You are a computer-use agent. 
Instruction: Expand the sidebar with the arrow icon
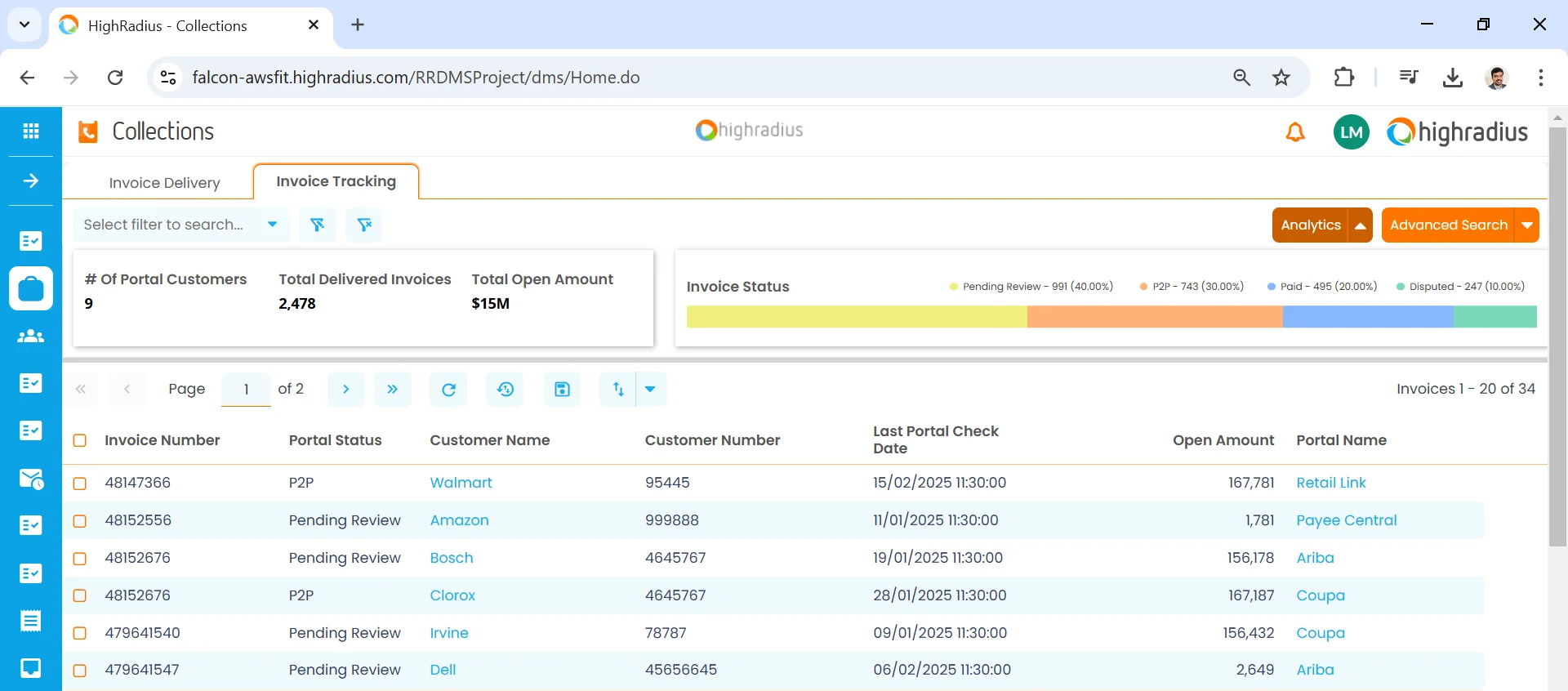point(31,181)
